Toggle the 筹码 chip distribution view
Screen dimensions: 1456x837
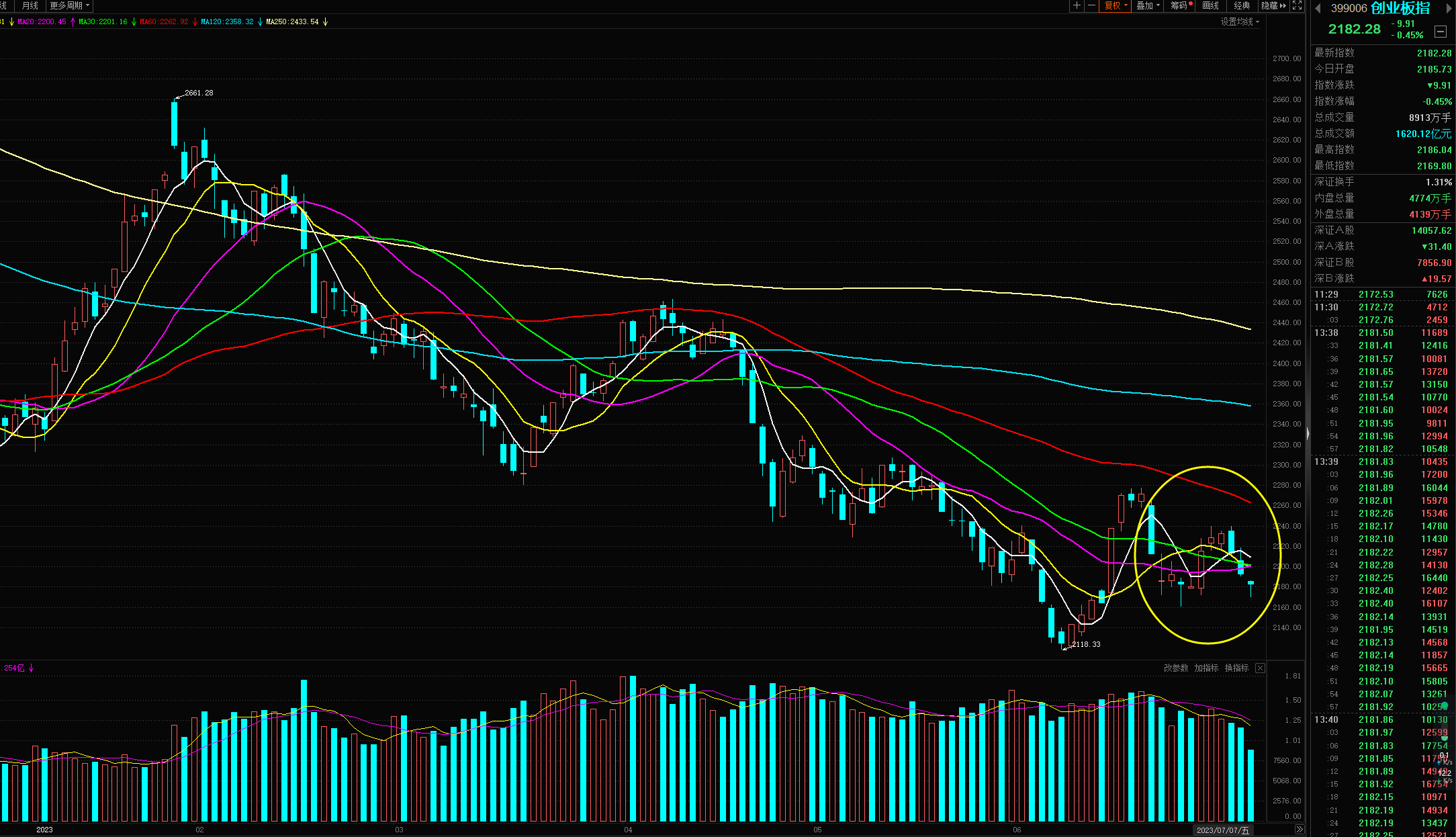pyautogui.click(x=1180, y=5)
